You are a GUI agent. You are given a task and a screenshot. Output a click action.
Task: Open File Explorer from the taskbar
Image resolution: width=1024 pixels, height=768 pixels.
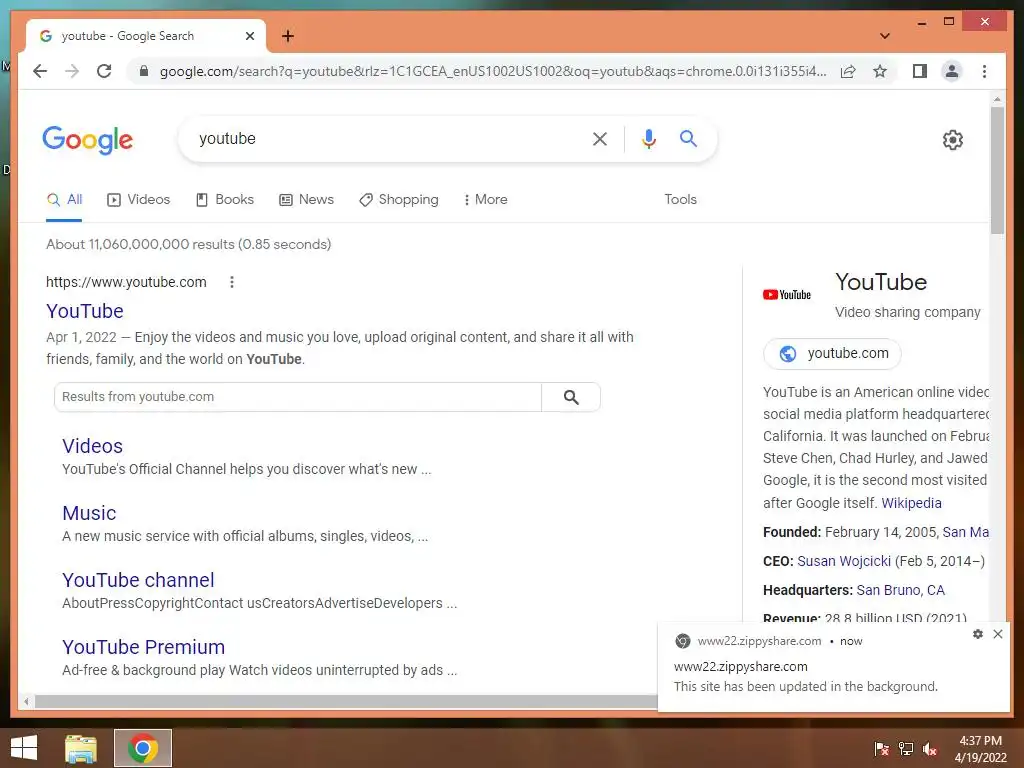pos(81,748)
